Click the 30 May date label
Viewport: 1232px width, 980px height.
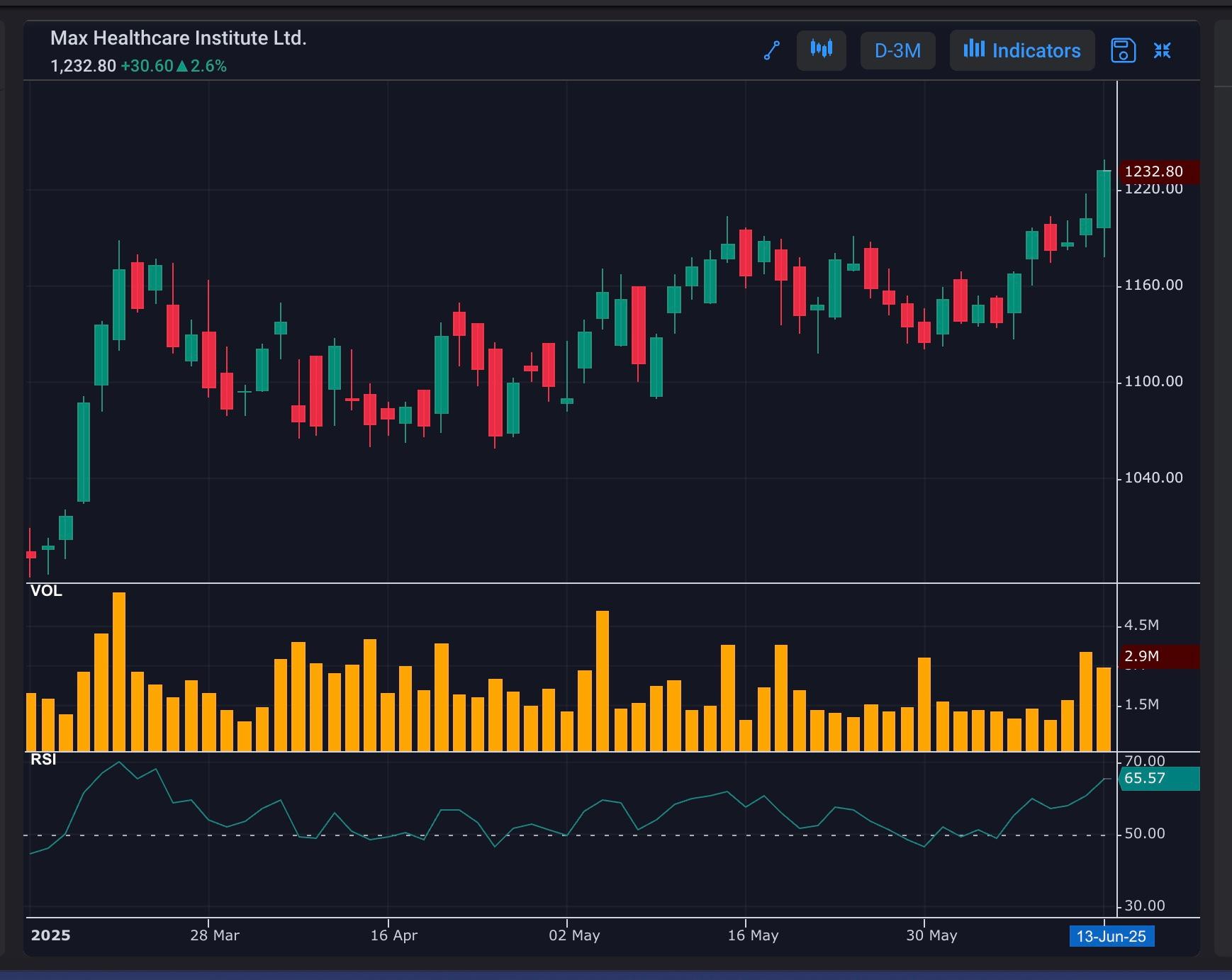coord(931,935)
